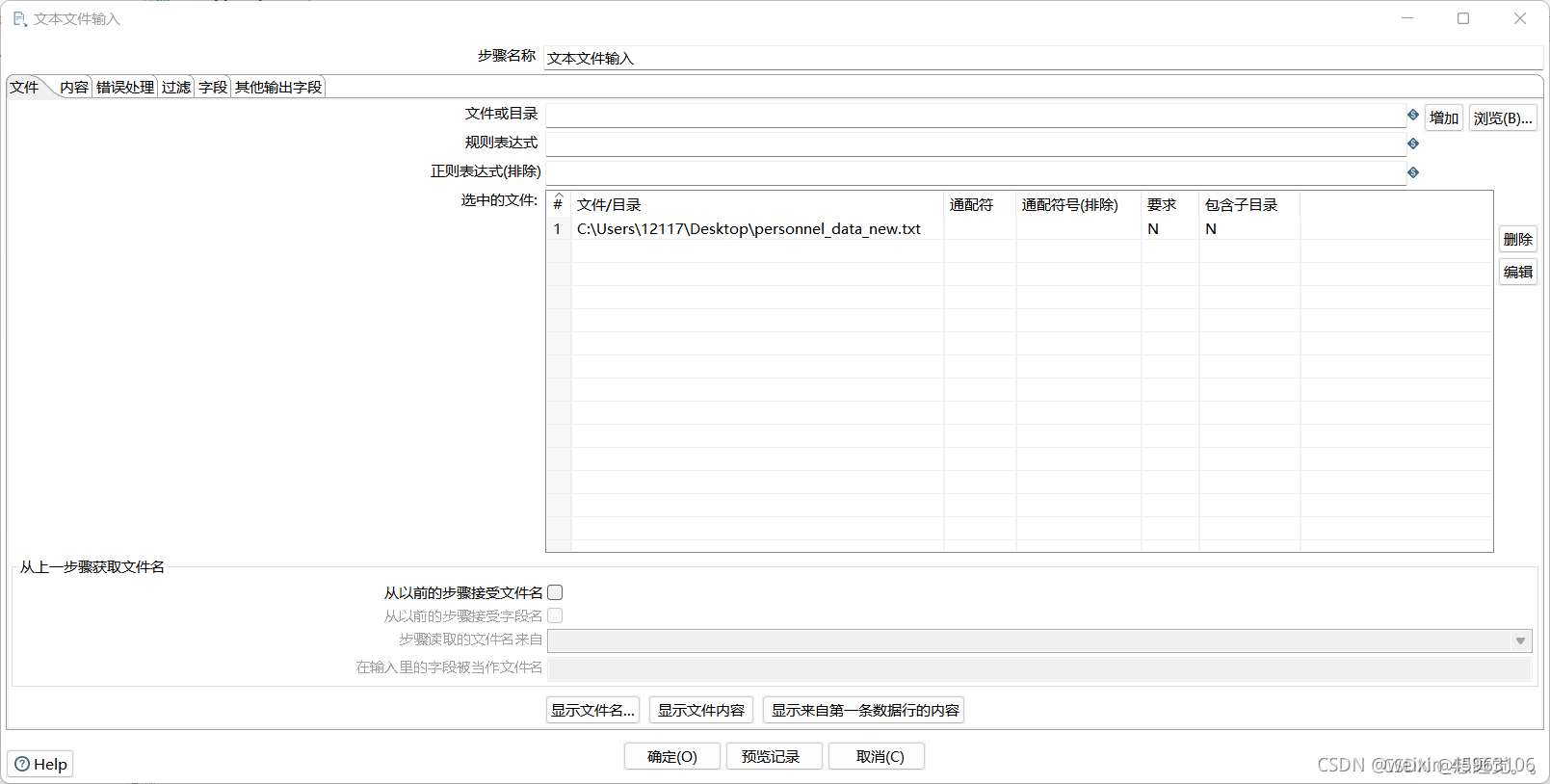
Task: Click the 通配符号(排除) column header
Action: click(1079, 204)
